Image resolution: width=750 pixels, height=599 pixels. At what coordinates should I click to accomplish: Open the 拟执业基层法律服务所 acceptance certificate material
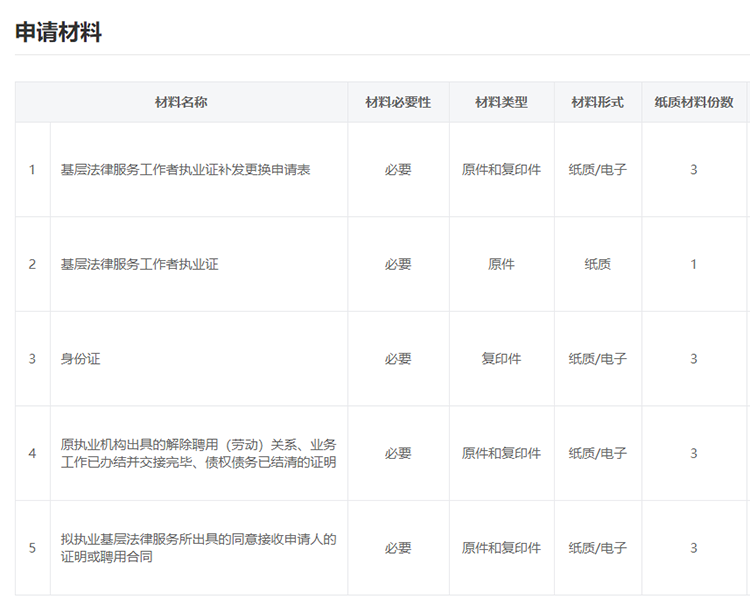(x=198, y=547)
